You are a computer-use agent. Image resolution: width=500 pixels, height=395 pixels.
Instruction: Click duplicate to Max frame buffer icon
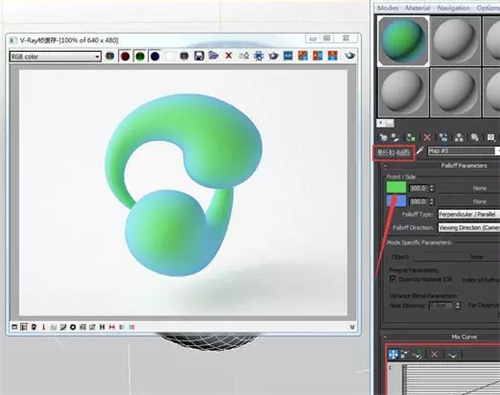tap(244, 56)
